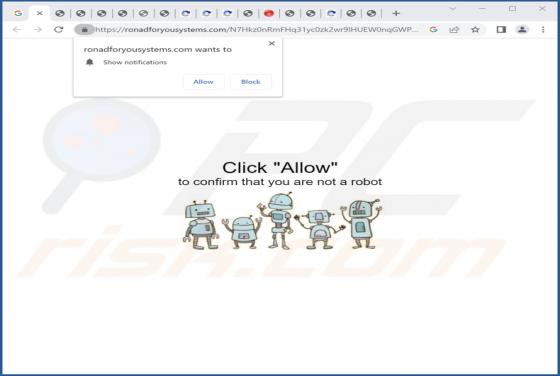Click the ronadforyousystems.com address bar
The image size is (560, 376).
256,30
